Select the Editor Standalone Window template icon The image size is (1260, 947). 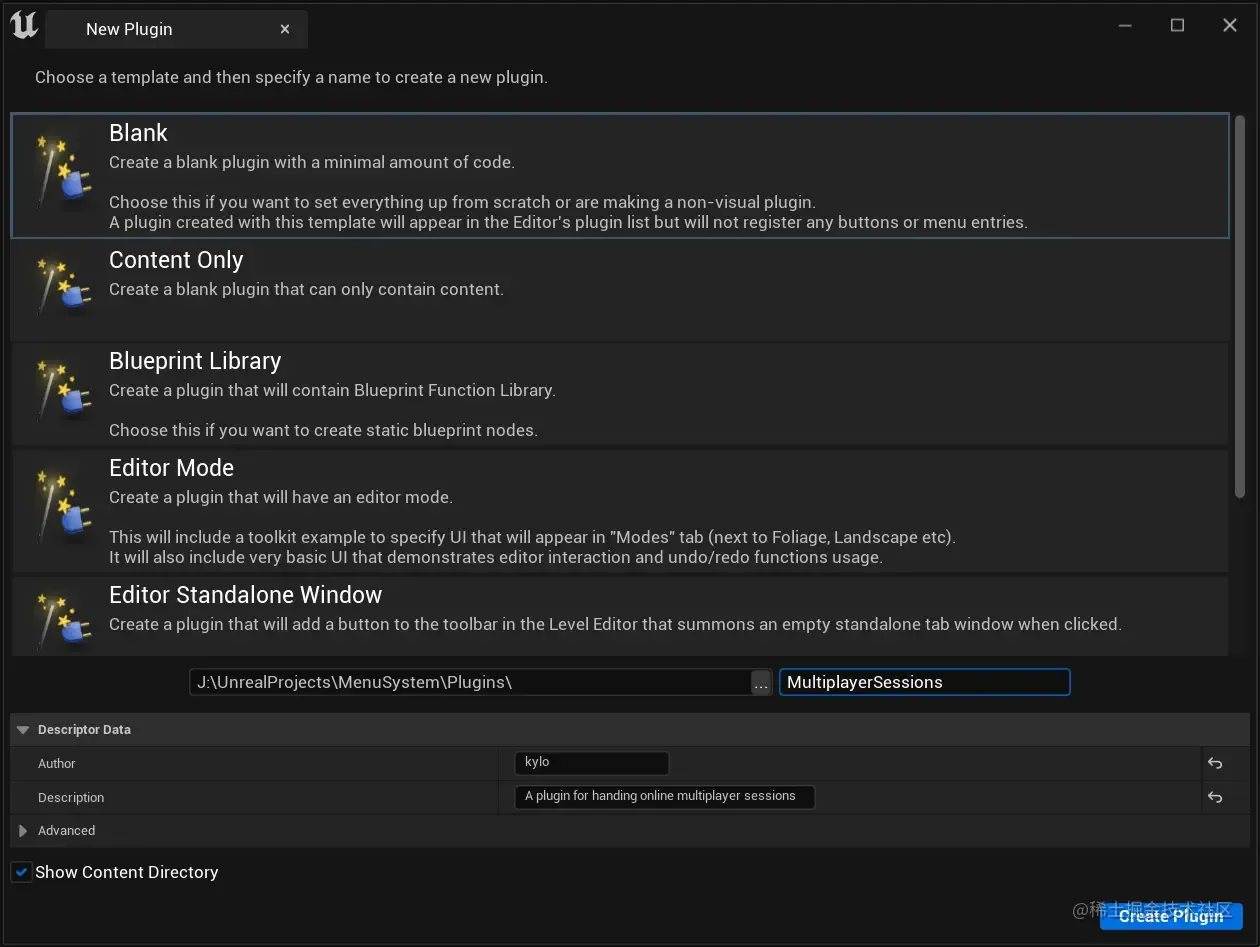click(x=58, y=620)
